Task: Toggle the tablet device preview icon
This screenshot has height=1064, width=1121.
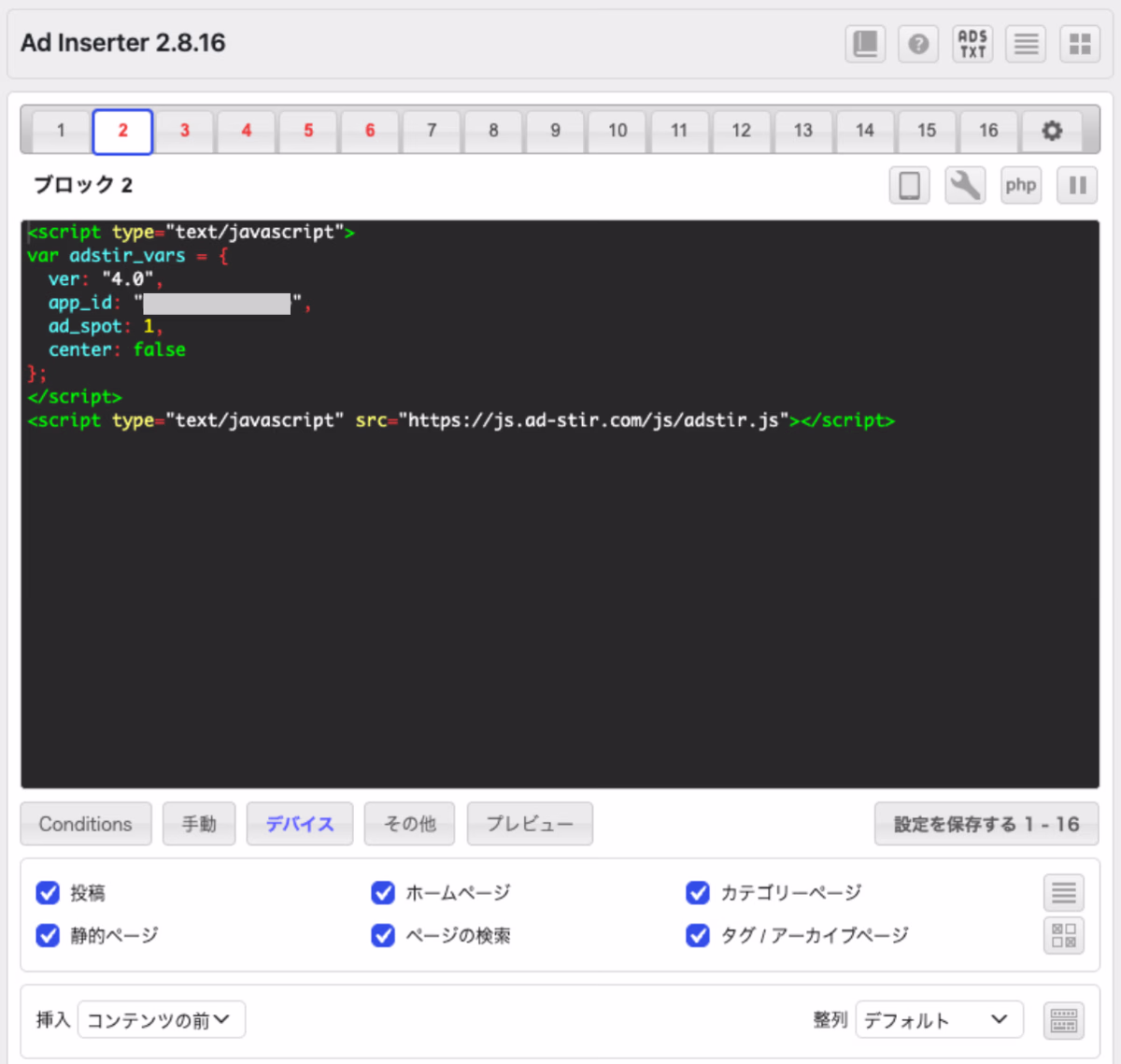Action: (909, 185)
